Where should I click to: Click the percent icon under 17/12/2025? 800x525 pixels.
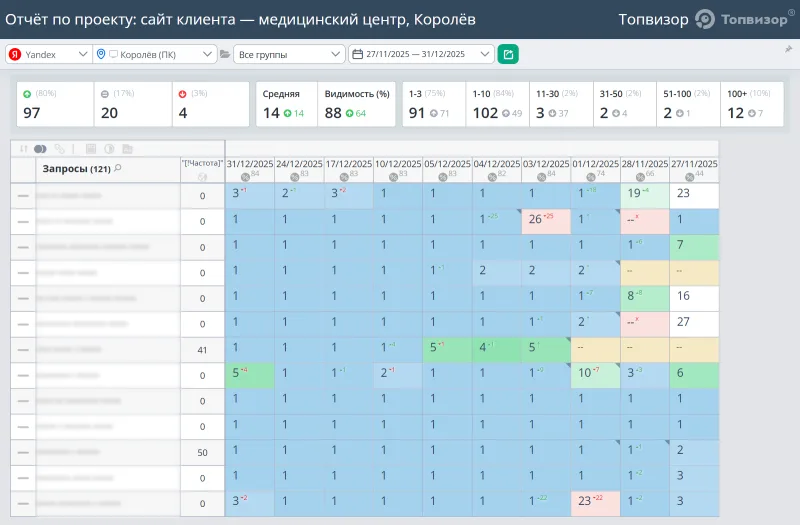tap(344, 177)
